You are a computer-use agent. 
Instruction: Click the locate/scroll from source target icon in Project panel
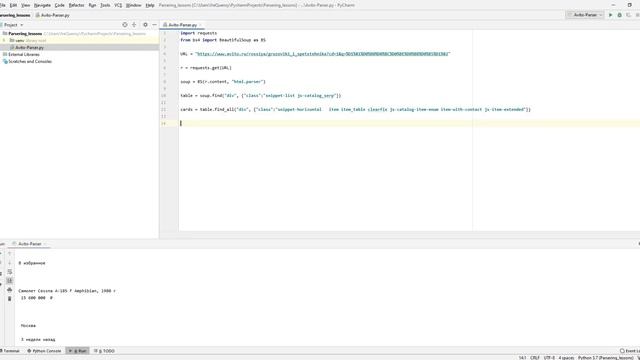(x=125, y=25)
